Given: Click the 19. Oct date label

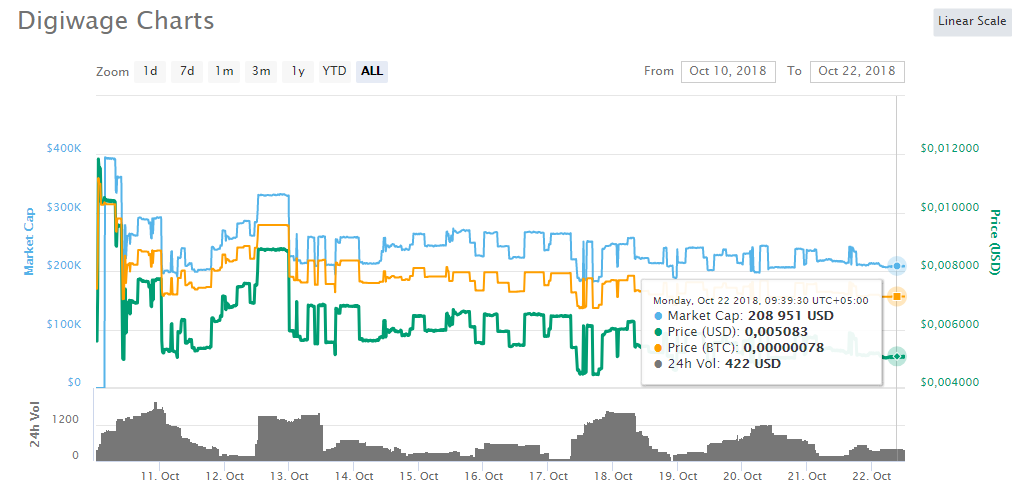Looking at the screenshot, I should tap(677, 477).
